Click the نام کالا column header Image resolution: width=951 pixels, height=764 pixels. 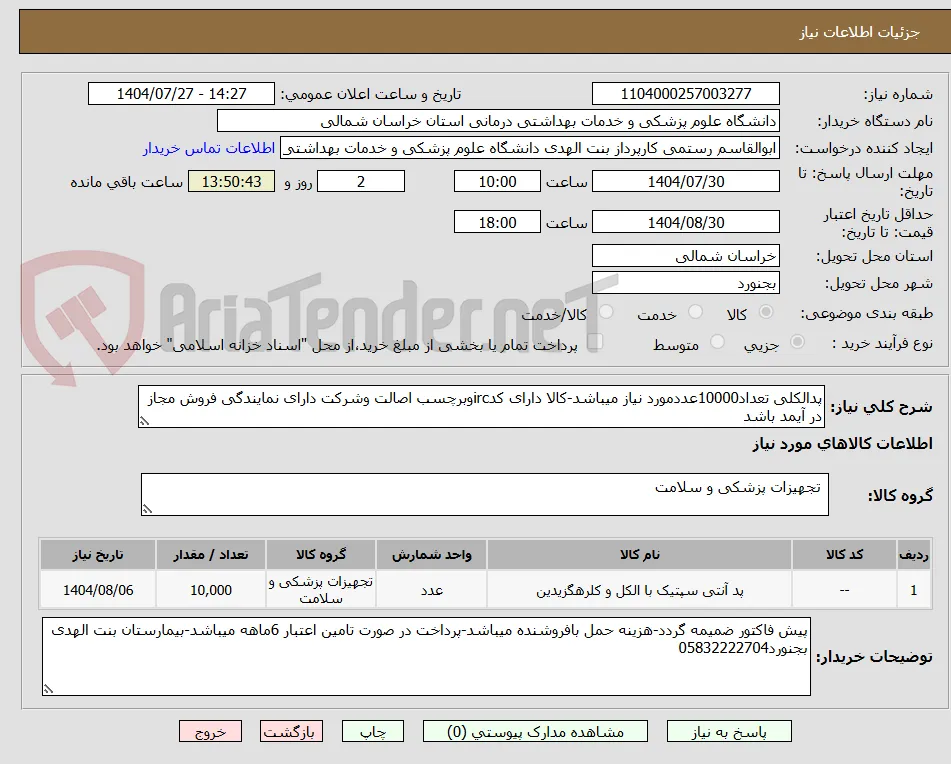point(639,555)
